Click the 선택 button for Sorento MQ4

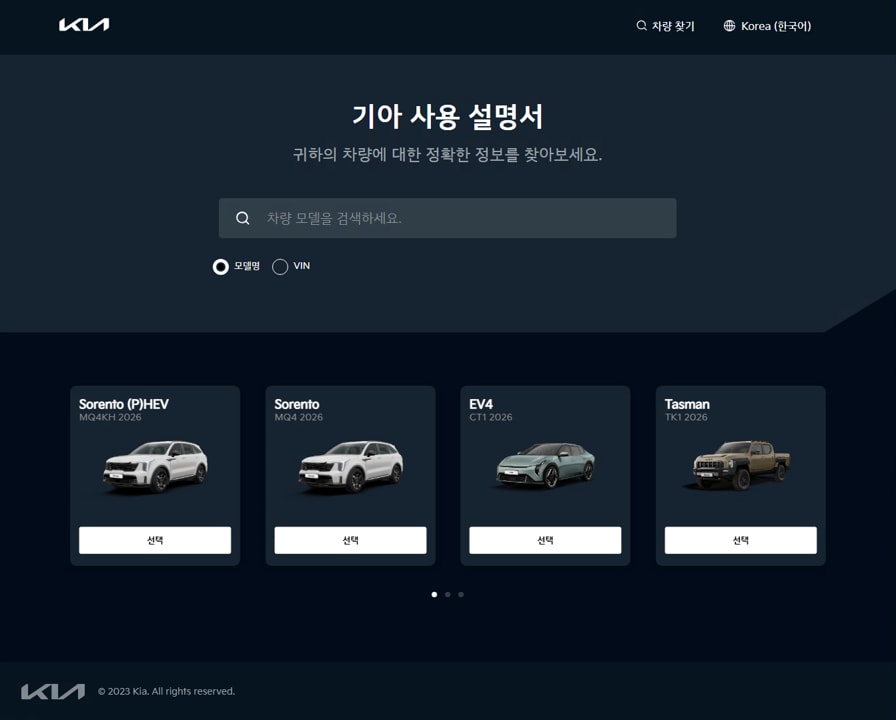pyautogui.click(x=350, y=540)
